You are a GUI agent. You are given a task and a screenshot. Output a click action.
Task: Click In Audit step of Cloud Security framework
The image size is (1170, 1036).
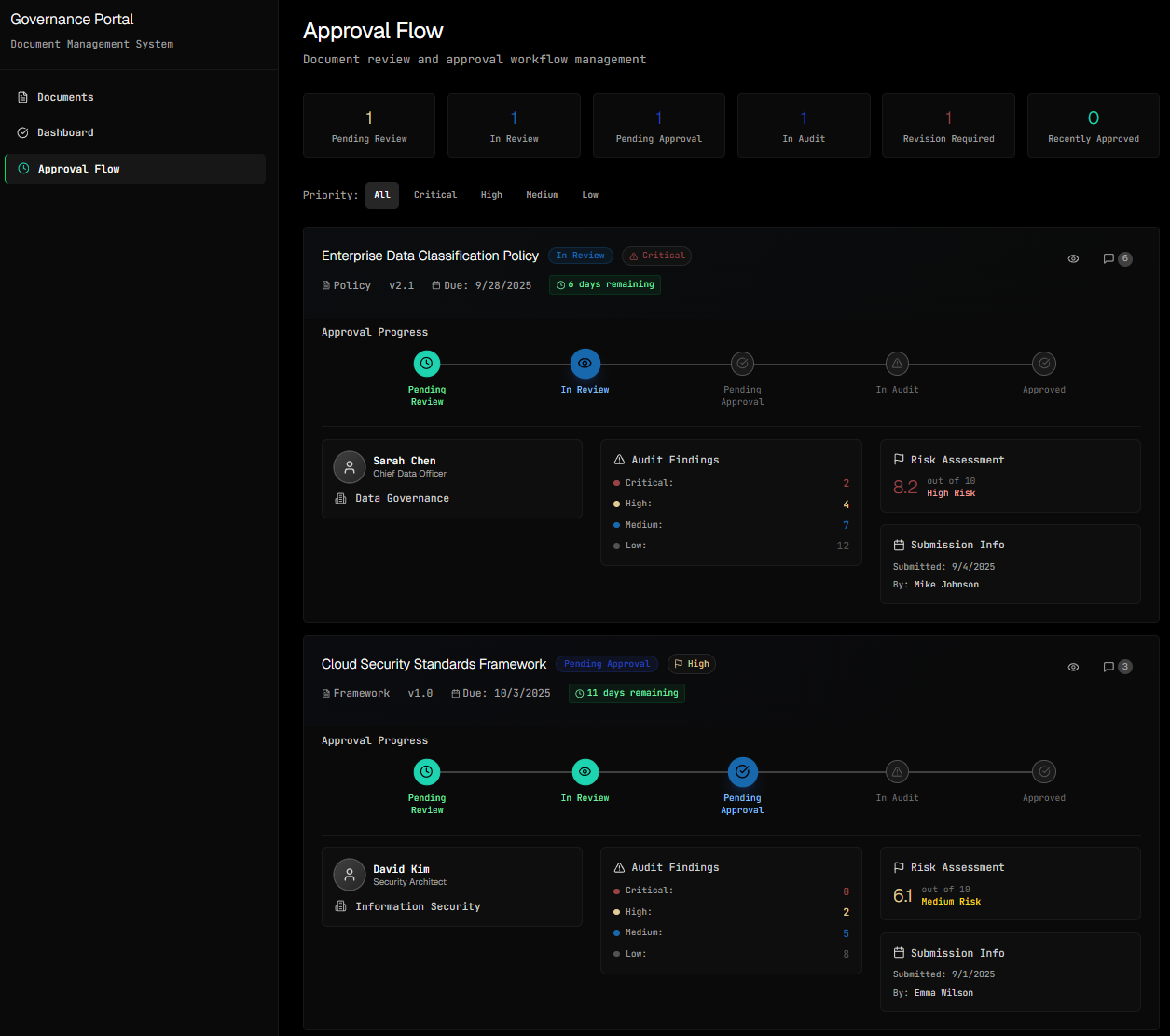(897, 772)
